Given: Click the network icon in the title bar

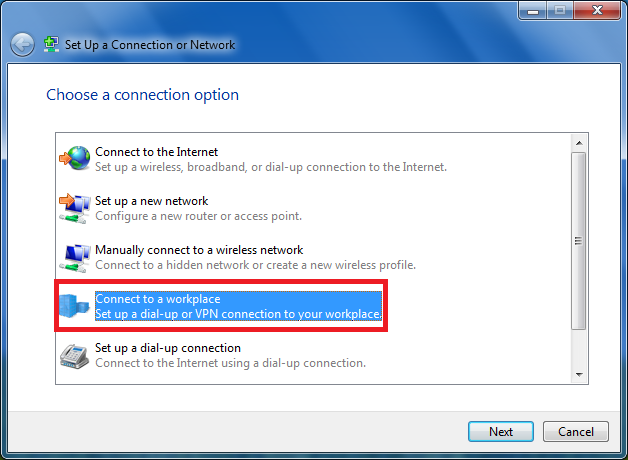Looking at the screenshot, I should 51,44.
